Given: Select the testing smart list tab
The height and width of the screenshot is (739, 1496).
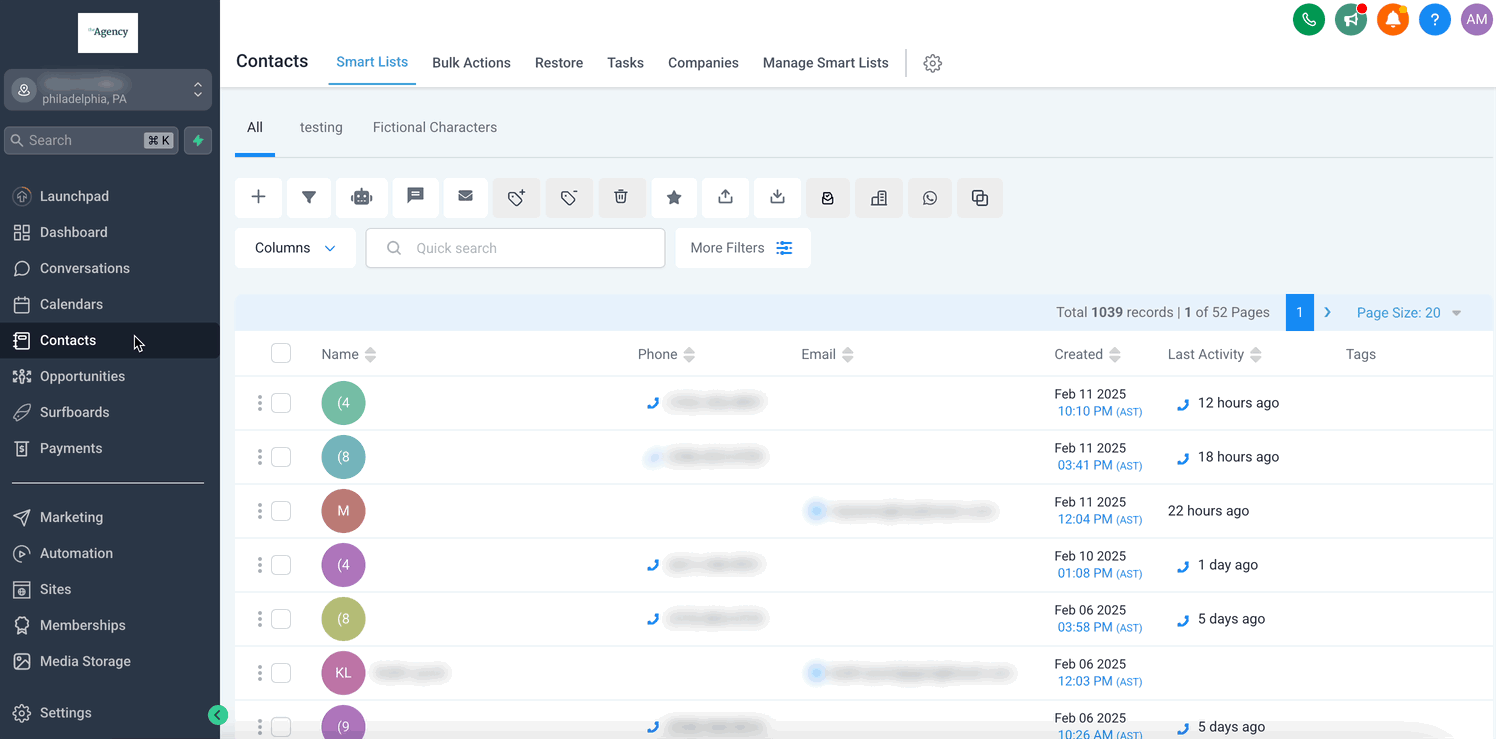Looking at the screenshot, I should click(x=321, y=127).
